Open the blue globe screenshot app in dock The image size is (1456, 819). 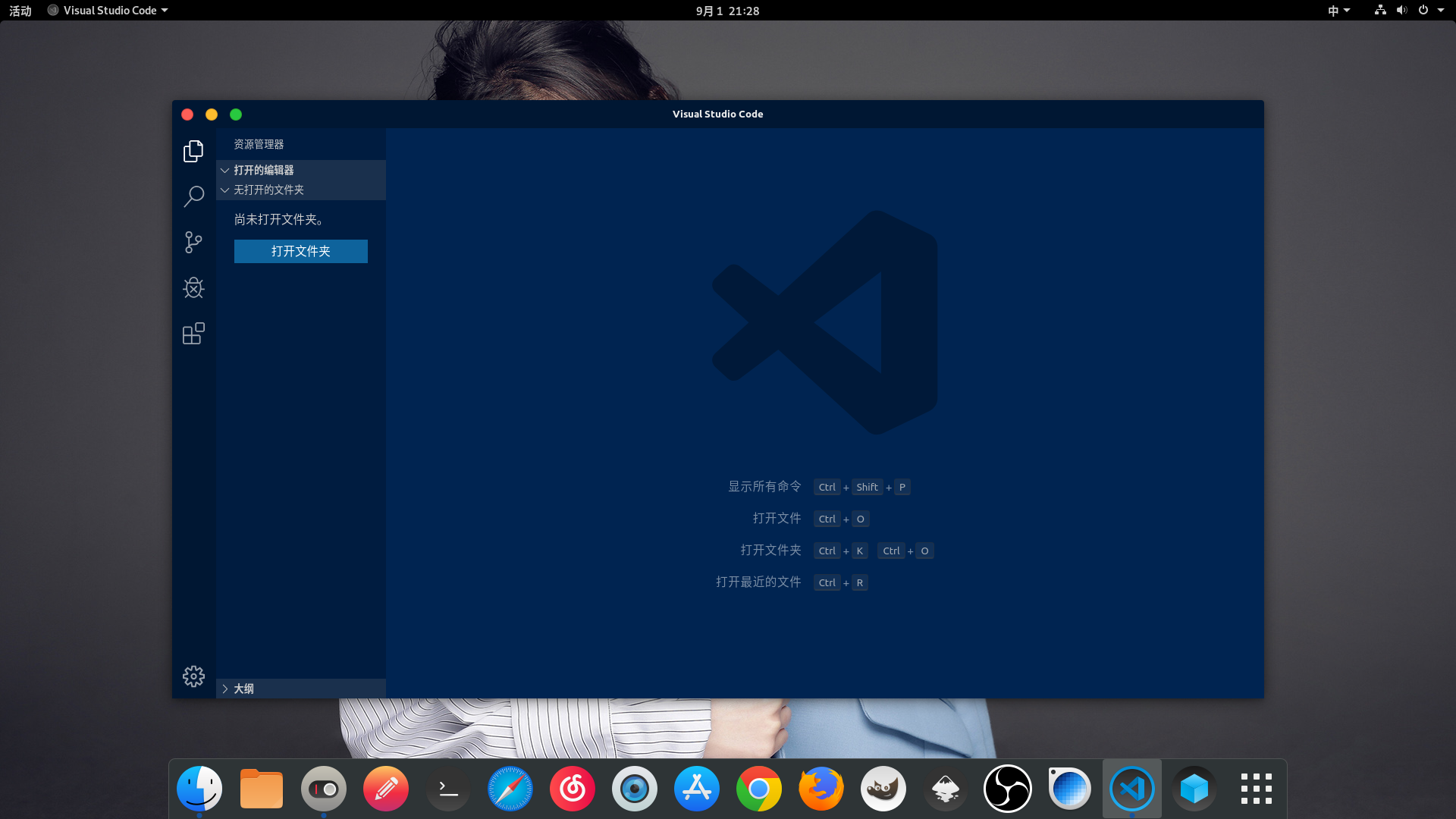point(1070,789)
